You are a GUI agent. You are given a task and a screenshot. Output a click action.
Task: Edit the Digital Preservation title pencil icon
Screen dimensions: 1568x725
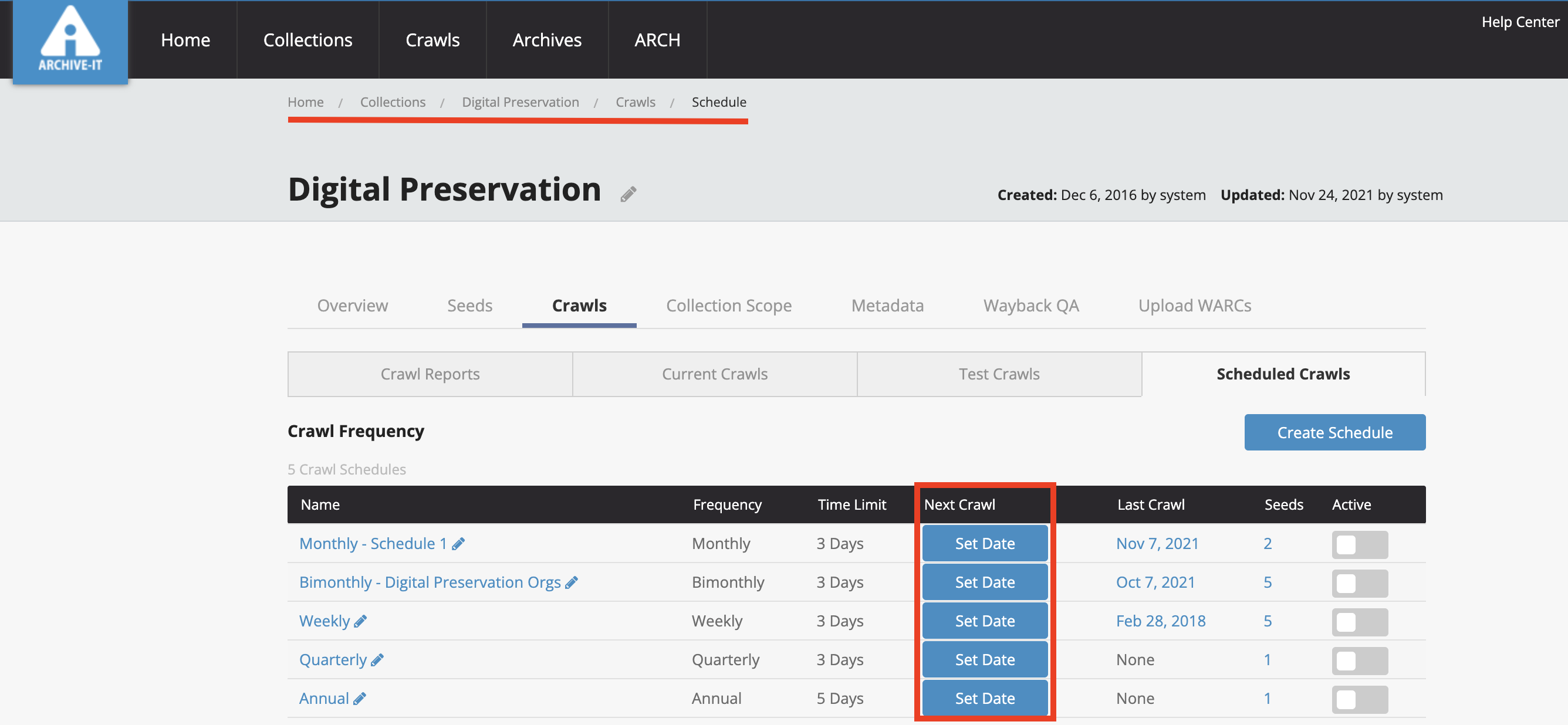[x=628, y=194]
